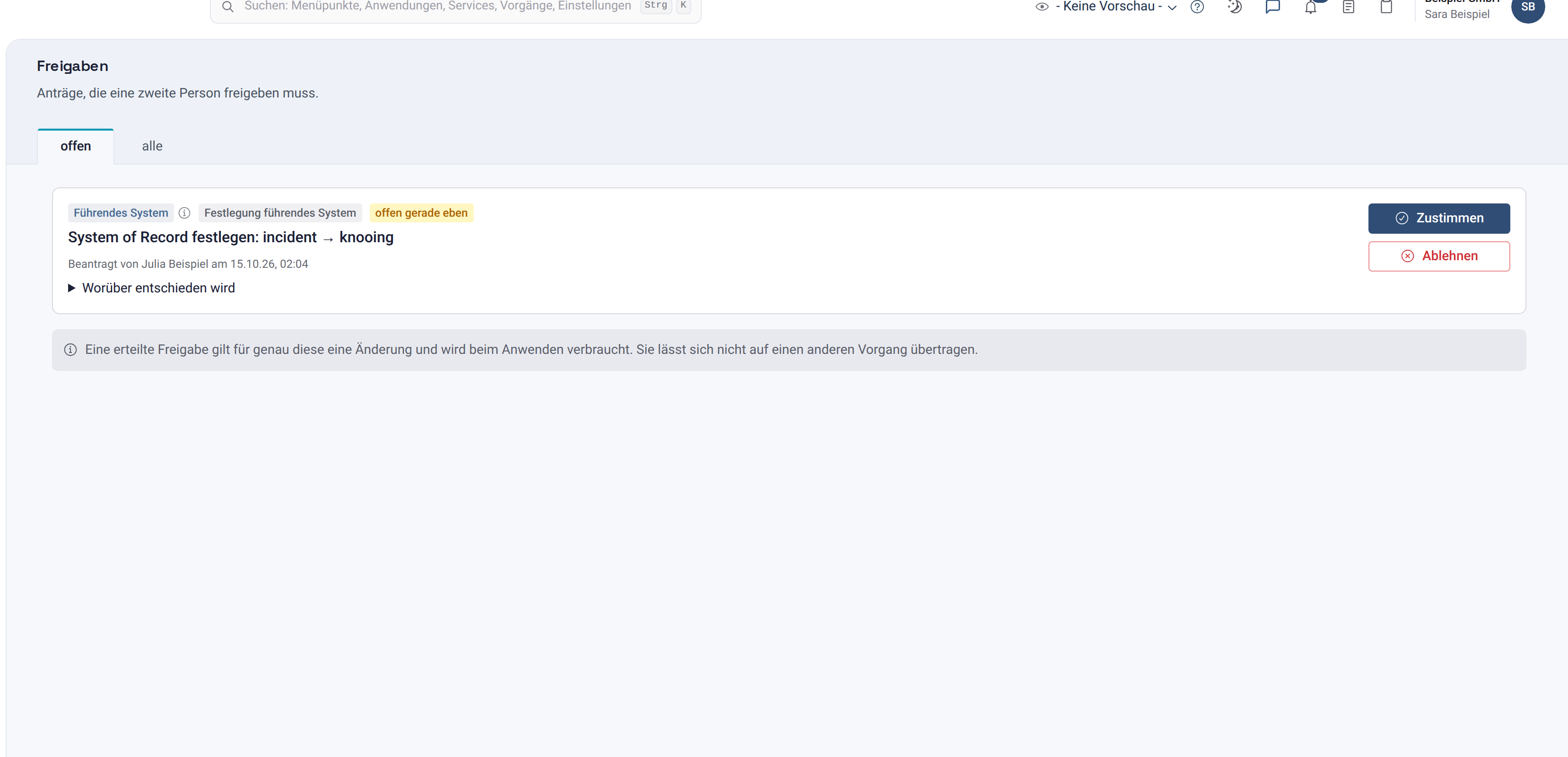Open help via question mark icon

point(1197,7)
